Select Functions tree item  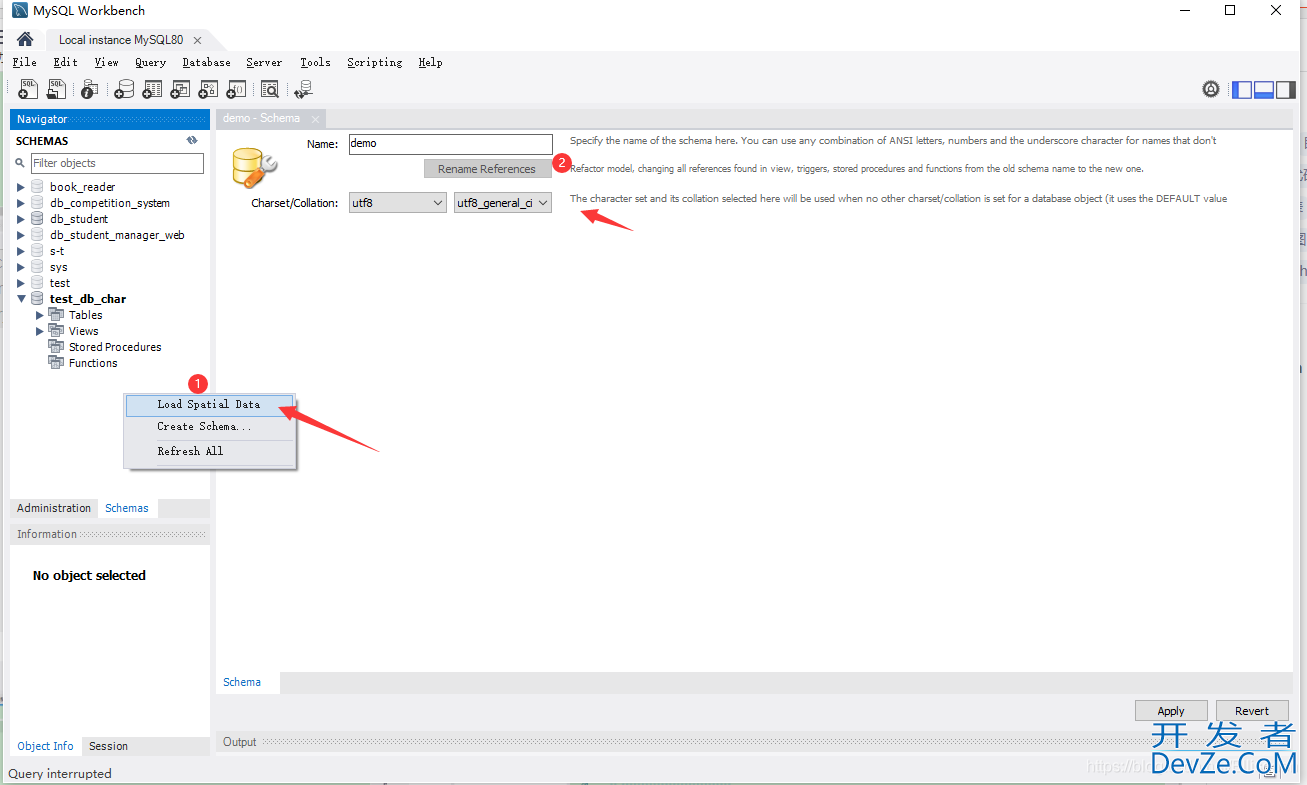(93, 363)
